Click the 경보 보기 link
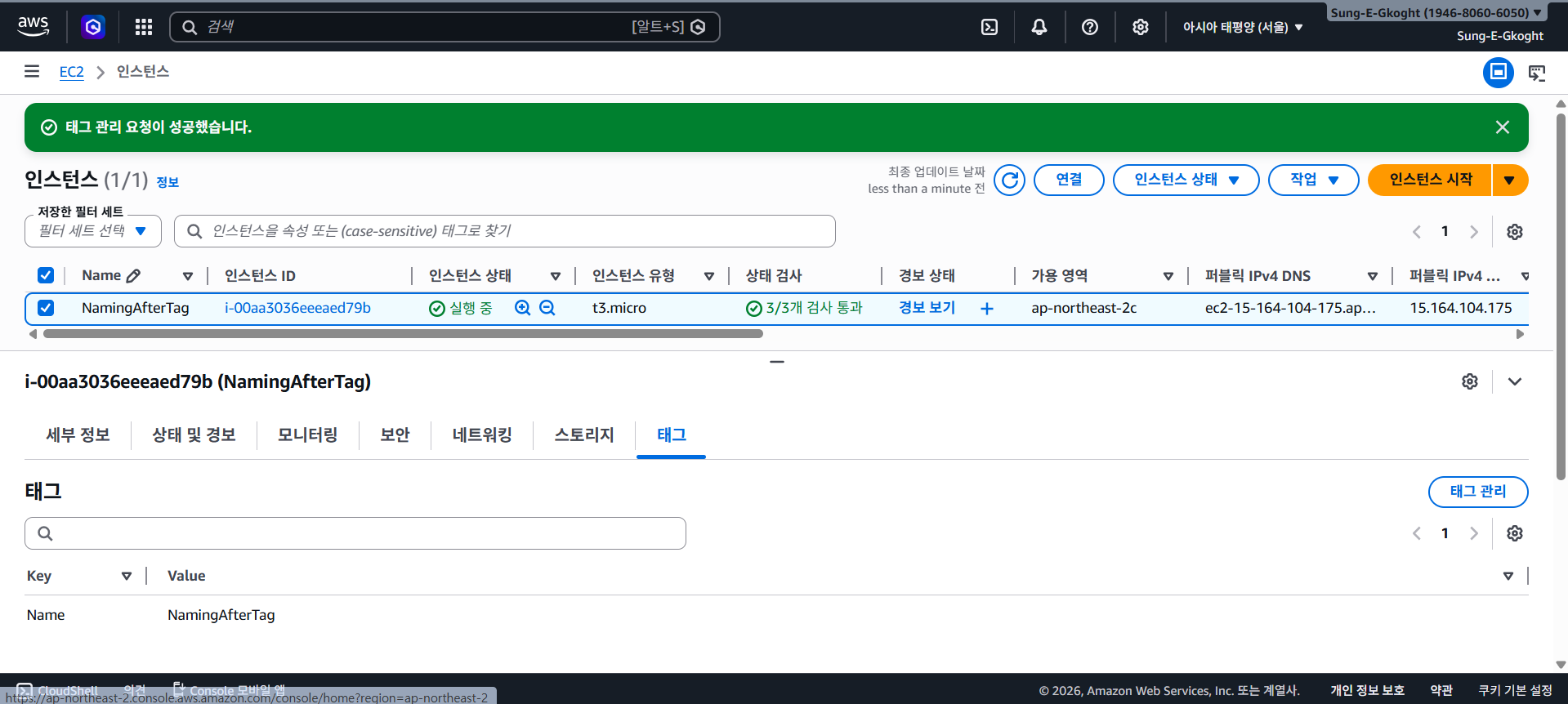1568x704 pixels. point(927,308)
